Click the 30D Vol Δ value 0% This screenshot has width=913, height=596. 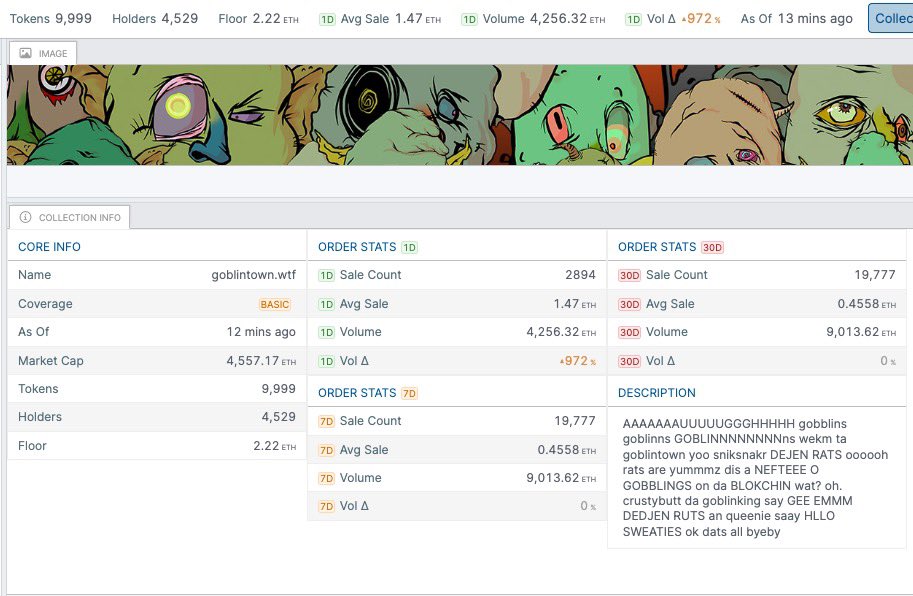(888, 361)
